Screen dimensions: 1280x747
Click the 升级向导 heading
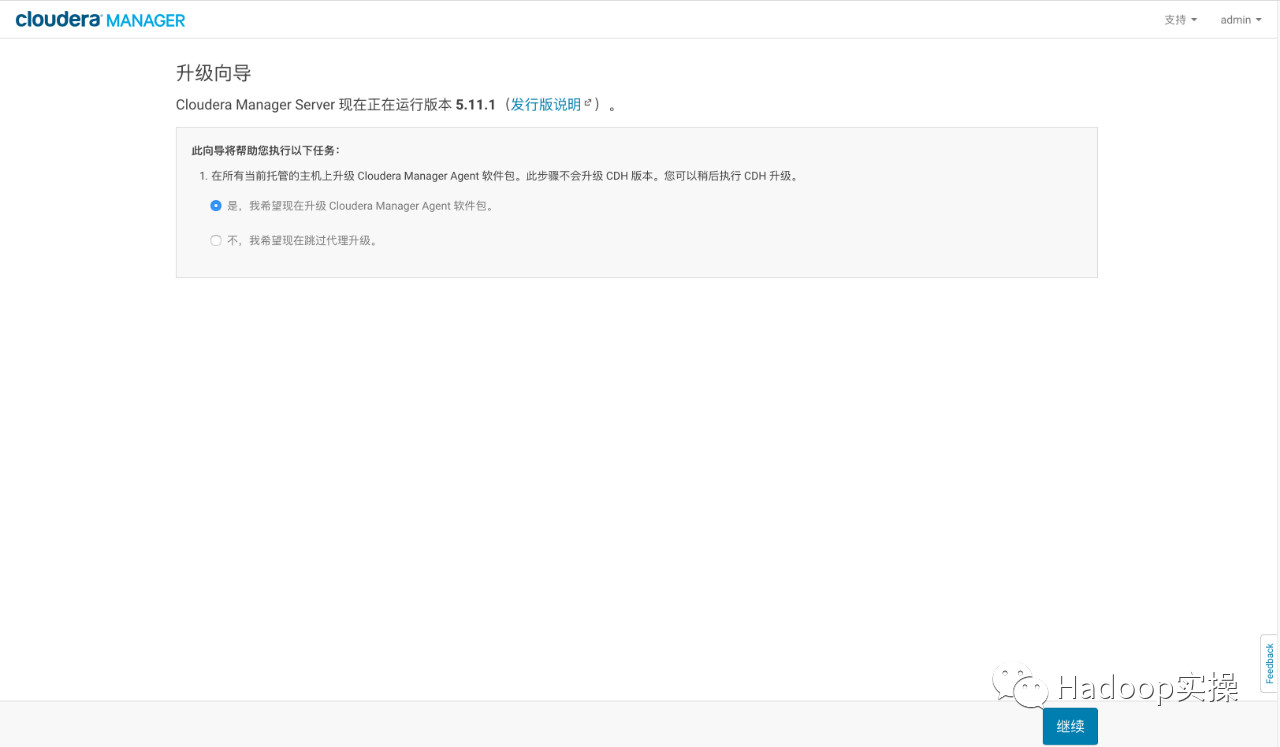213,73
